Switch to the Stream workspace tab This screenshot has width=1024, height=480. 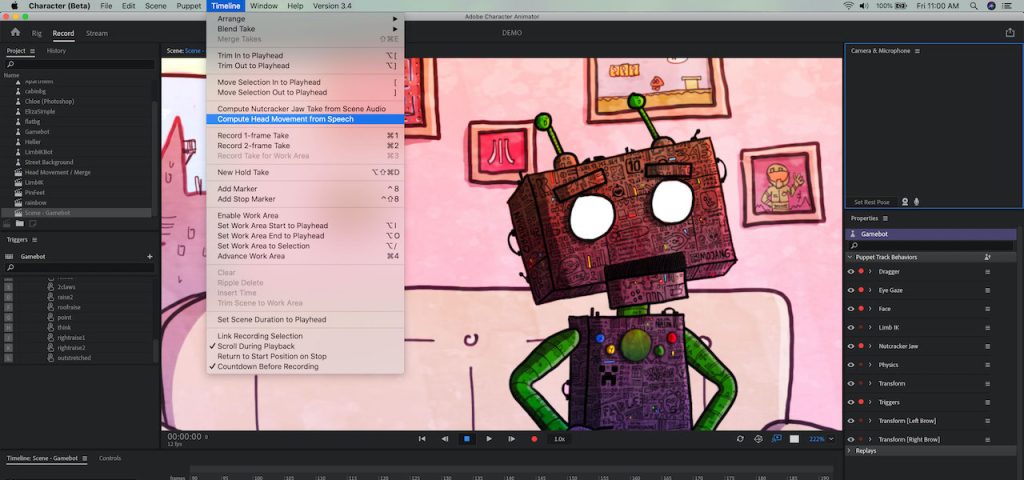click(x=97, y=33)
